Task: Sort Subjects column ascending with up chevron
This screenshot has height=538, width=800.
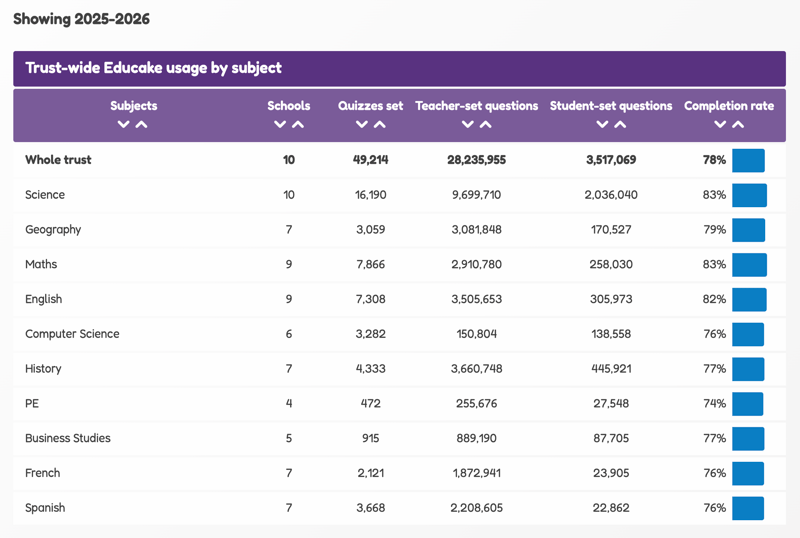Action: 141,124
